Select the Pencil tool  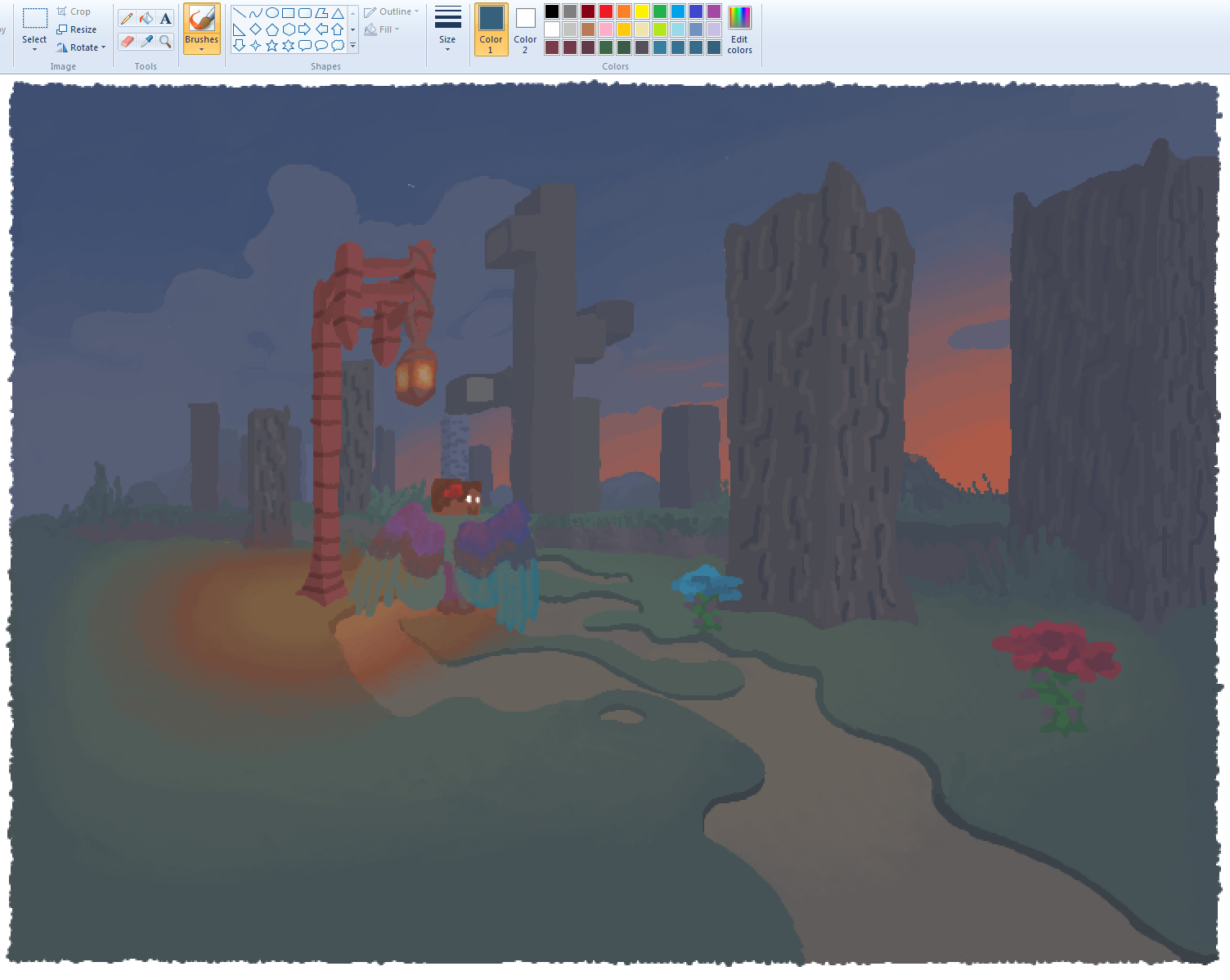click(x=127, y=19)
